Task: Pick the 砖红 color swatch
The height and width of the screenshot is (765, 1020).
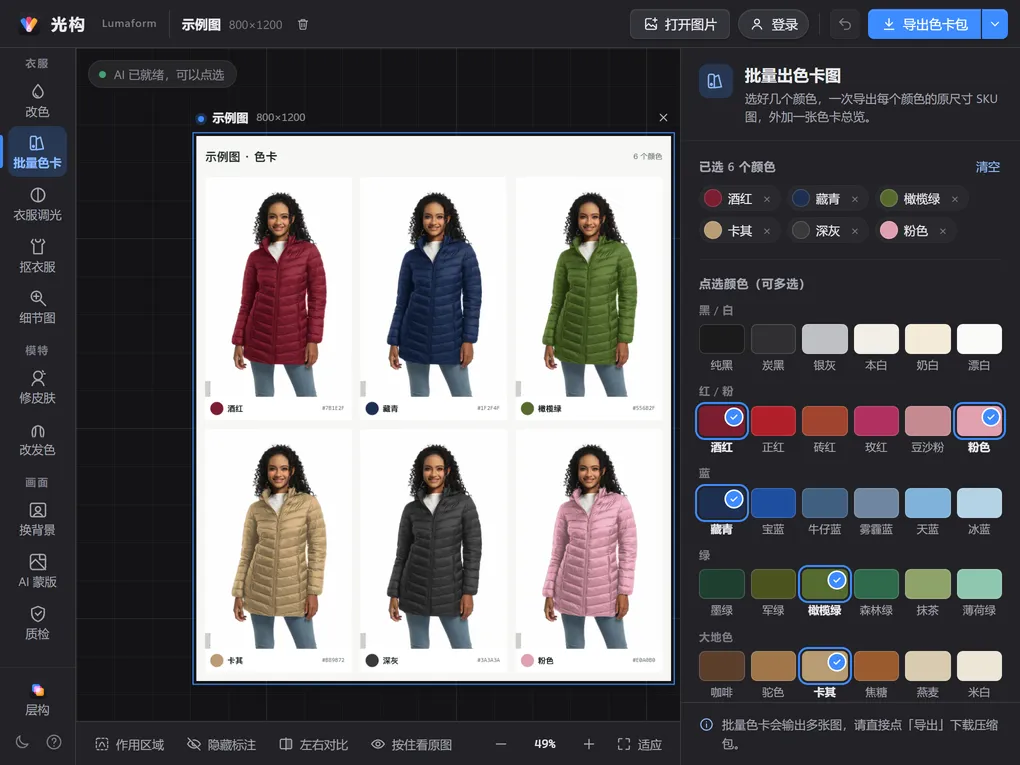Action: (x=824, y=421)
